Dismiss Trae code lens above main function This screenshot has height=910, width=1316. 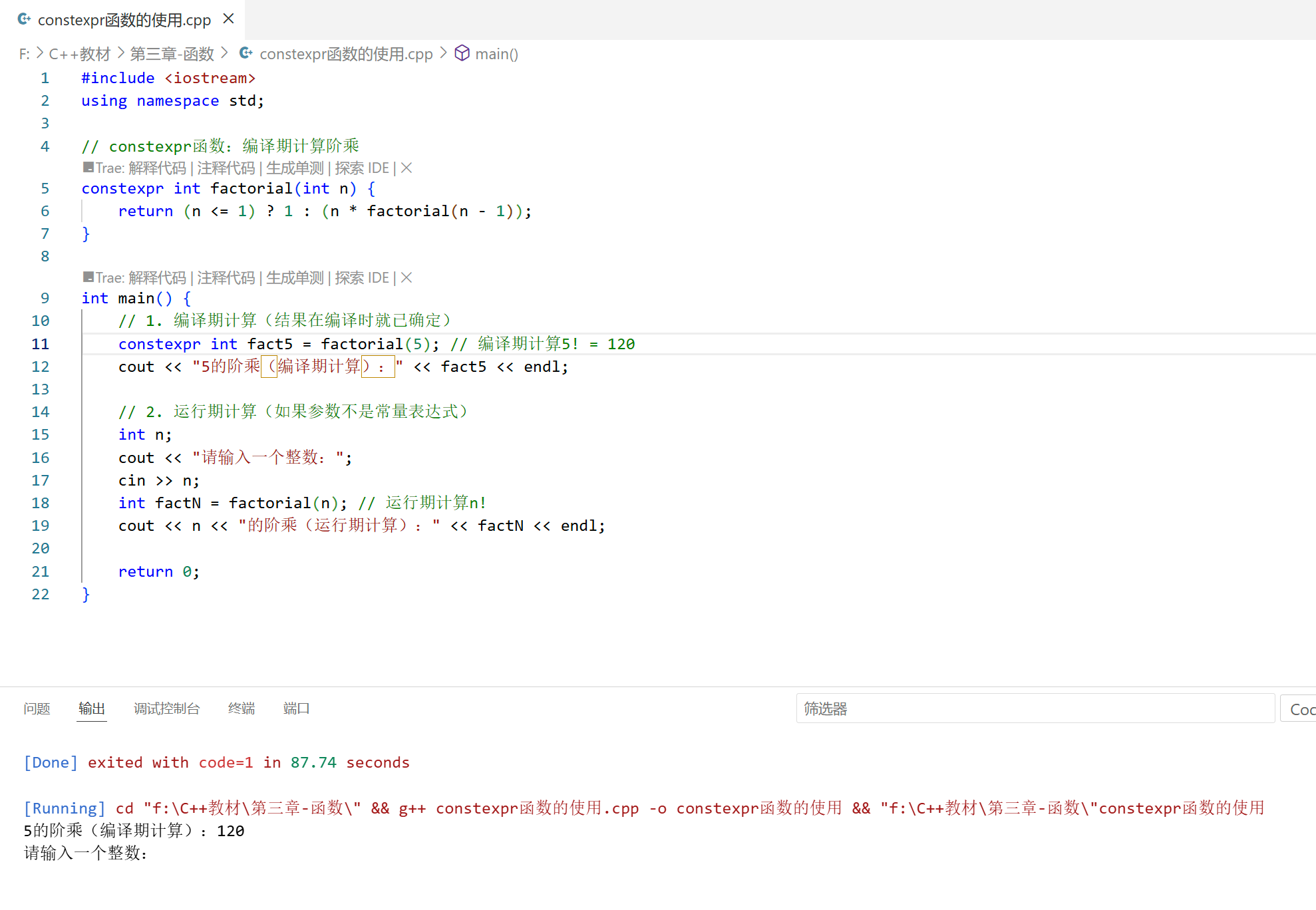[x=407, y=277]
